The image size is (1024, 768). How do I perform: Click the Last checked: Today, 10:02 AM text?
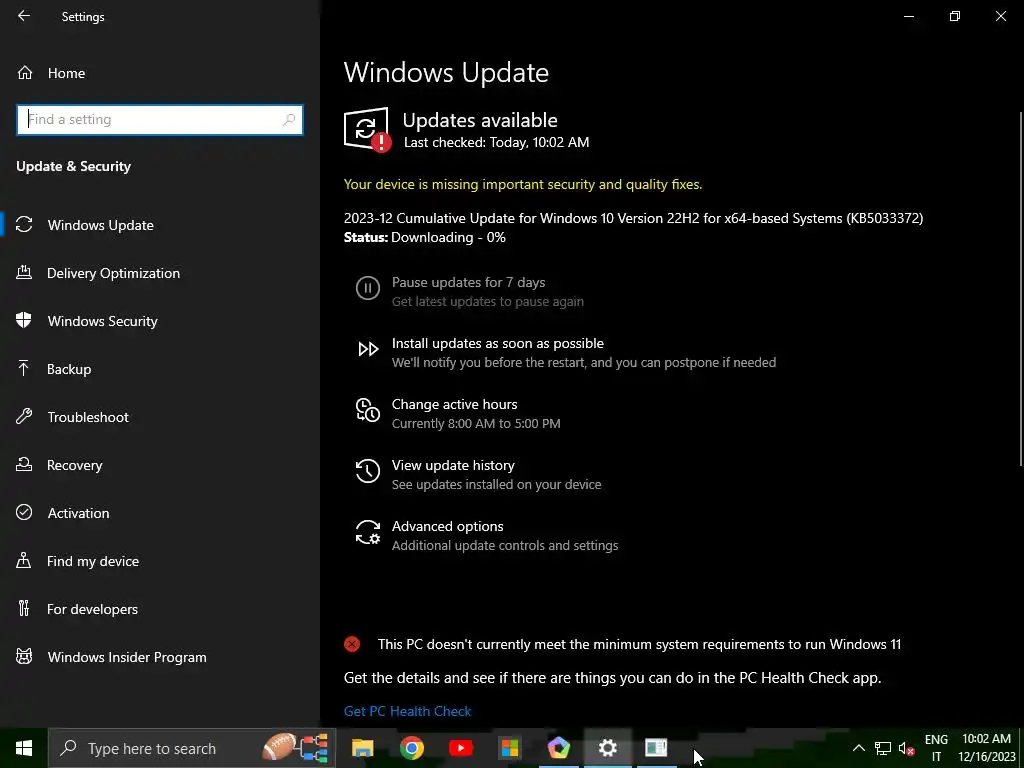pyautogui.click(x=496, y=142)
